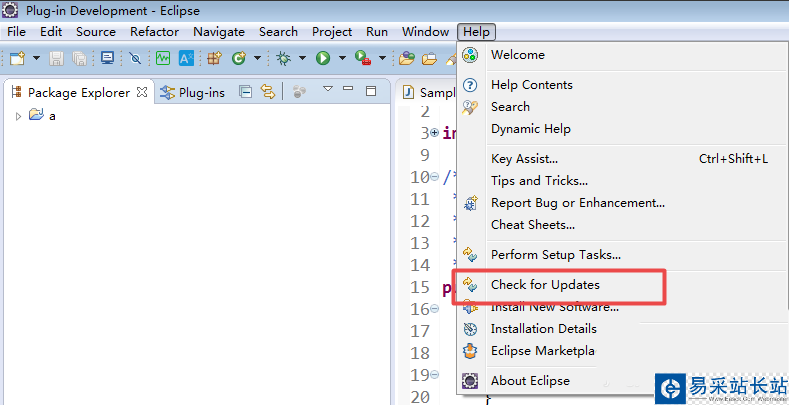789x405 pixels.
Task: Switch to the Plug-ins tab
Action: point(192,93)
